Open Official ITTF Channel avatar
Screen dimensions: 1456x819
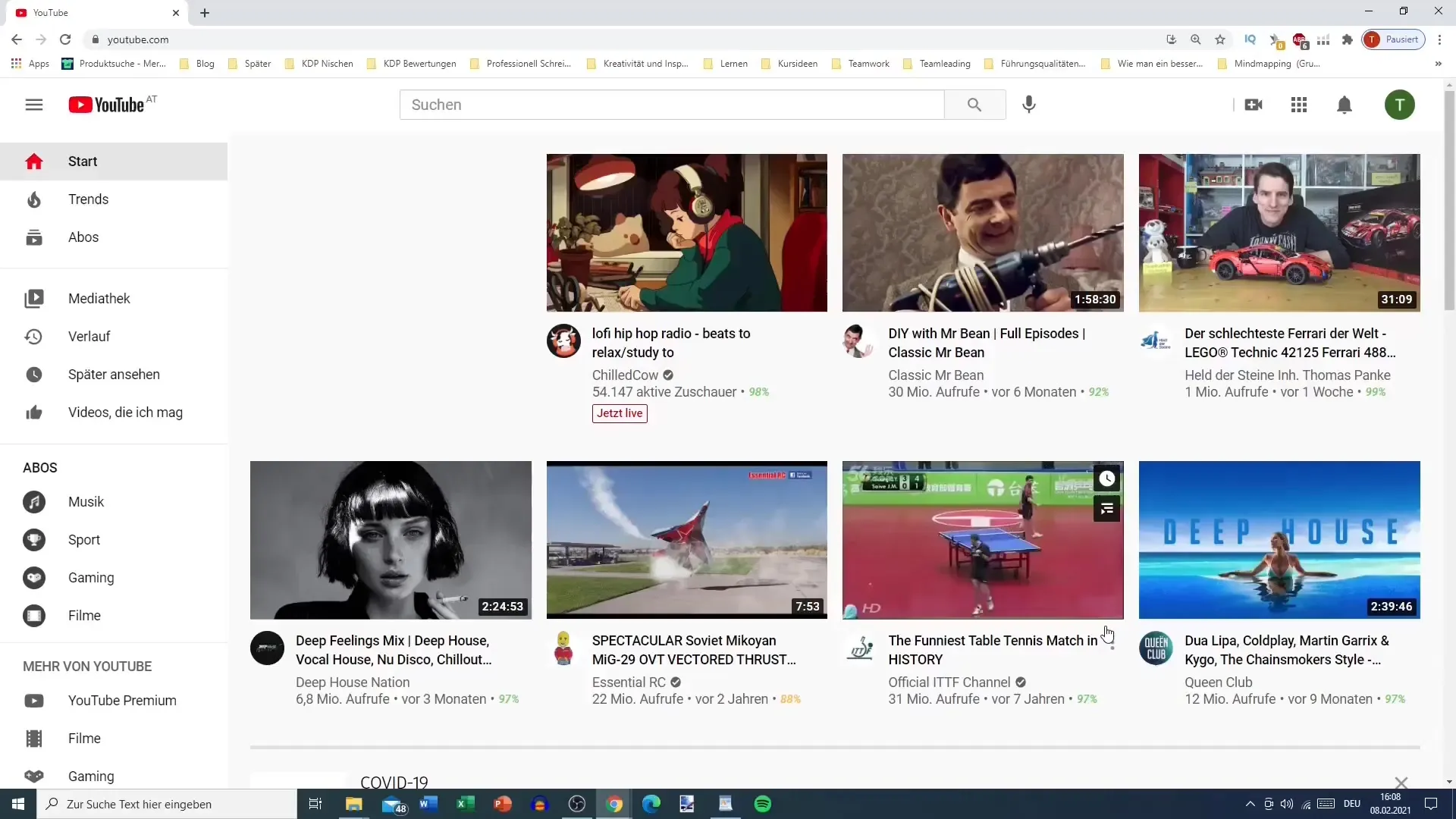859,648
